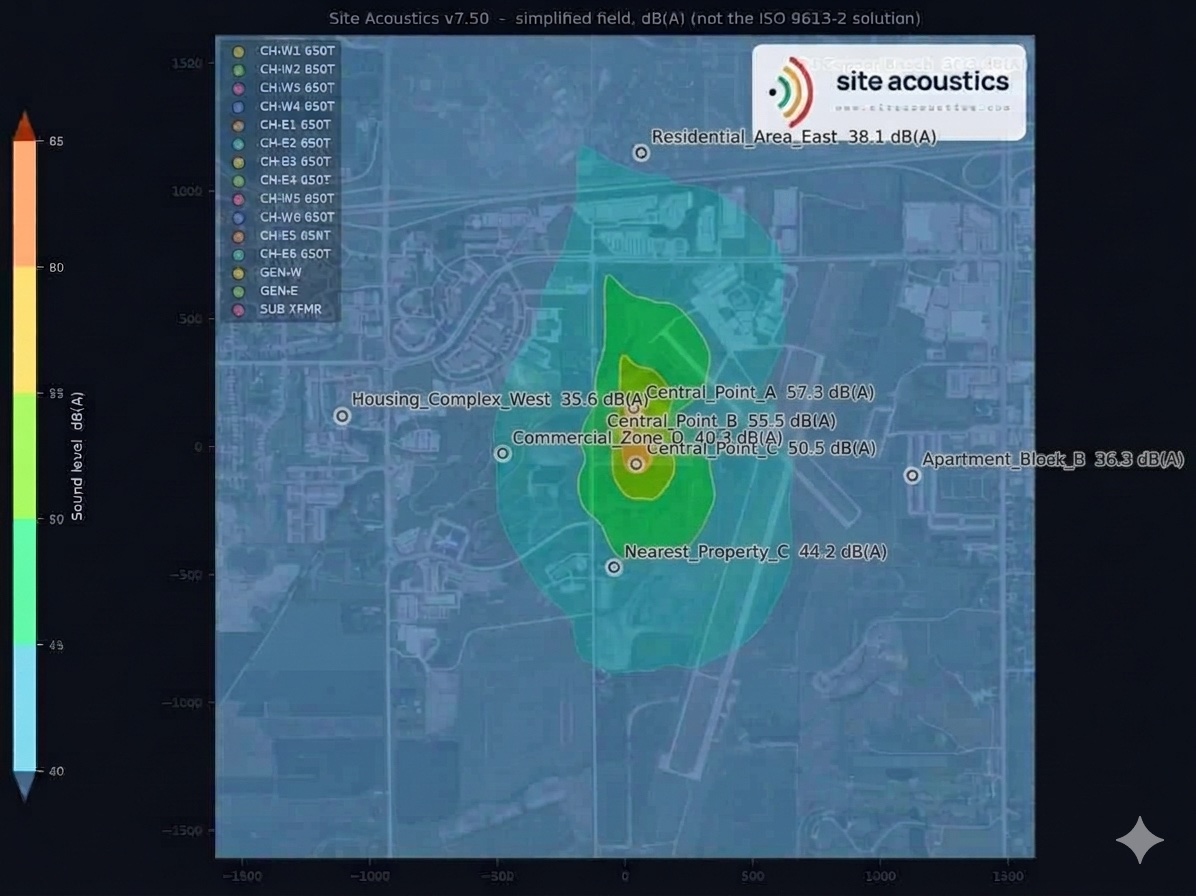
Task: Click the 80 tick on the colorbar
Action: point(56,268)
